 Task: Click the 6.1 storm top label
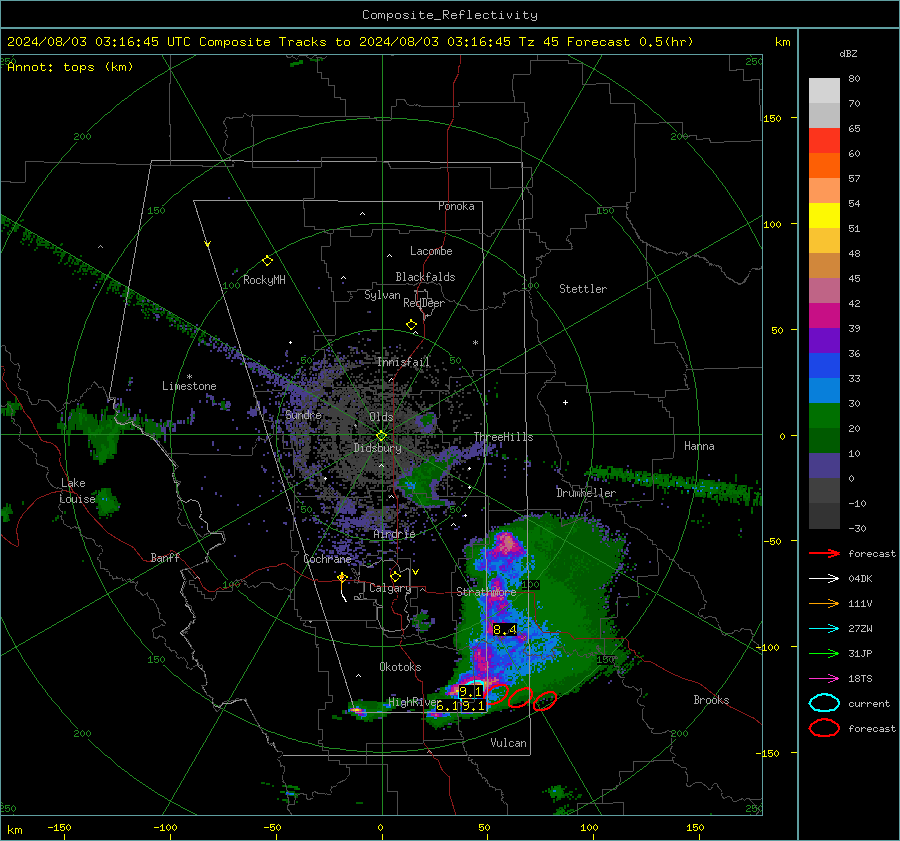click(447, 706)
